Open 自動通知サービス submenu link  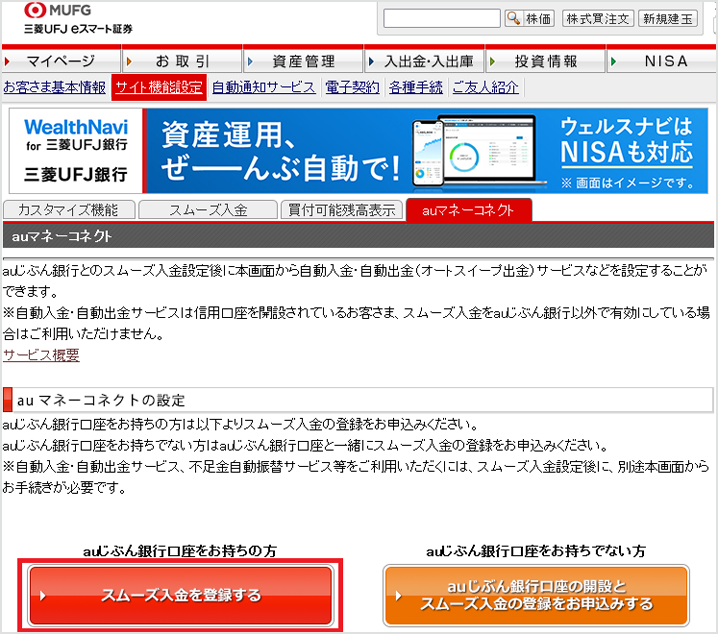[x=264, y=87]
